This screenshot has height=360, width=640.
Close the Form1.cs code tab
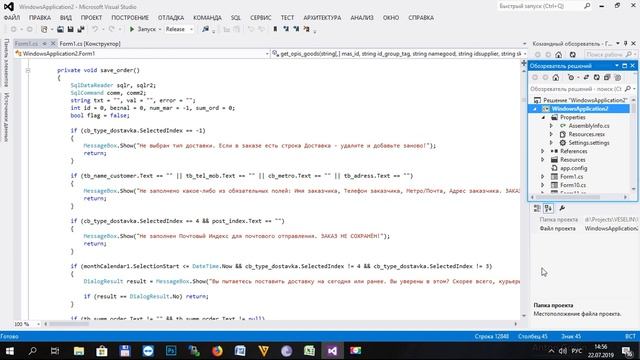point(53,44)
